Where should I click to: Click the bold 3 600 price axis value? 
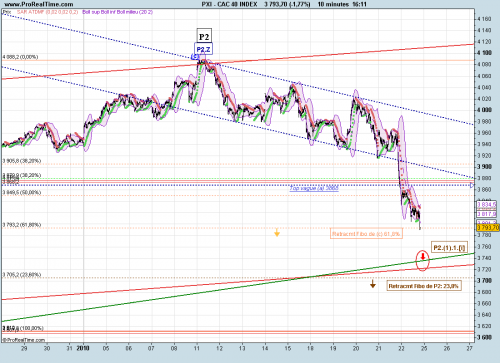(484, 337)
